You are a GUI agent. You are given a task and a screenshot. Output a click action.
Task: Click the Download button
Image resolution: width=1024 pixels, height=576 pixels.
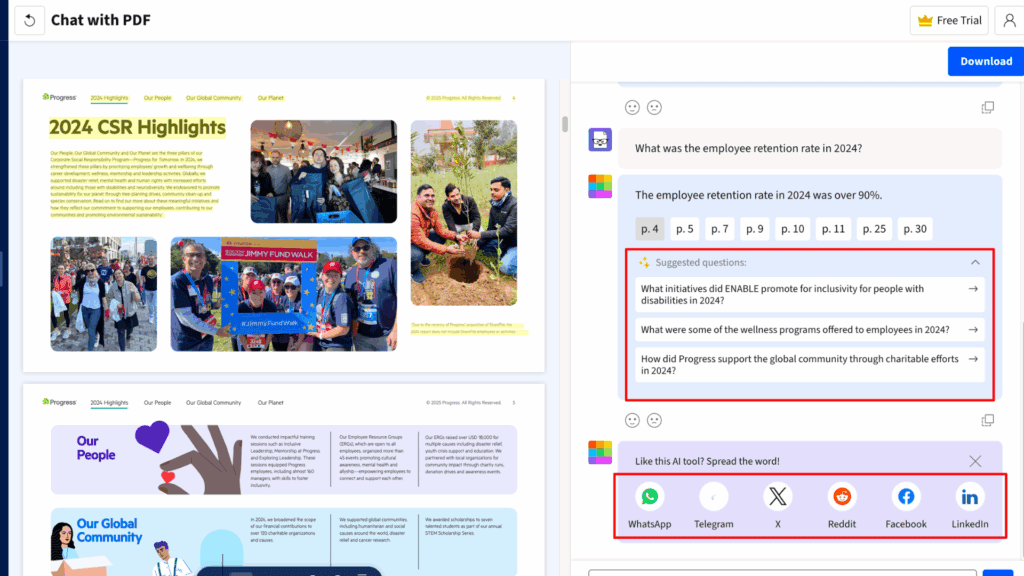click(985, 61)
